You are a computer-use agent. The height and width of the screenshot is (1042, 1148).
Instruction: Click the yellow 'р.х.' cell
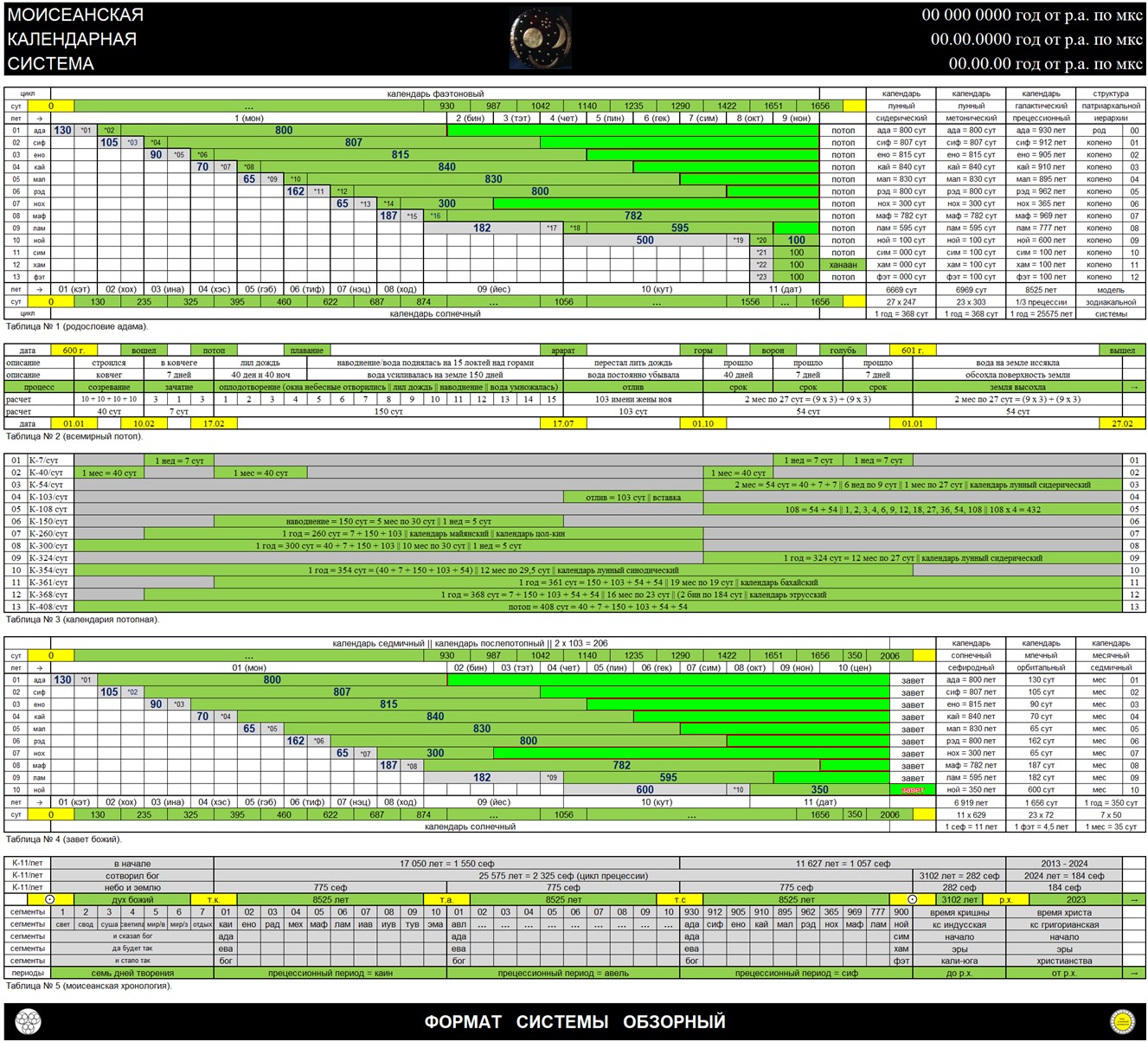pyautogui.click(x=1006, y=900)
